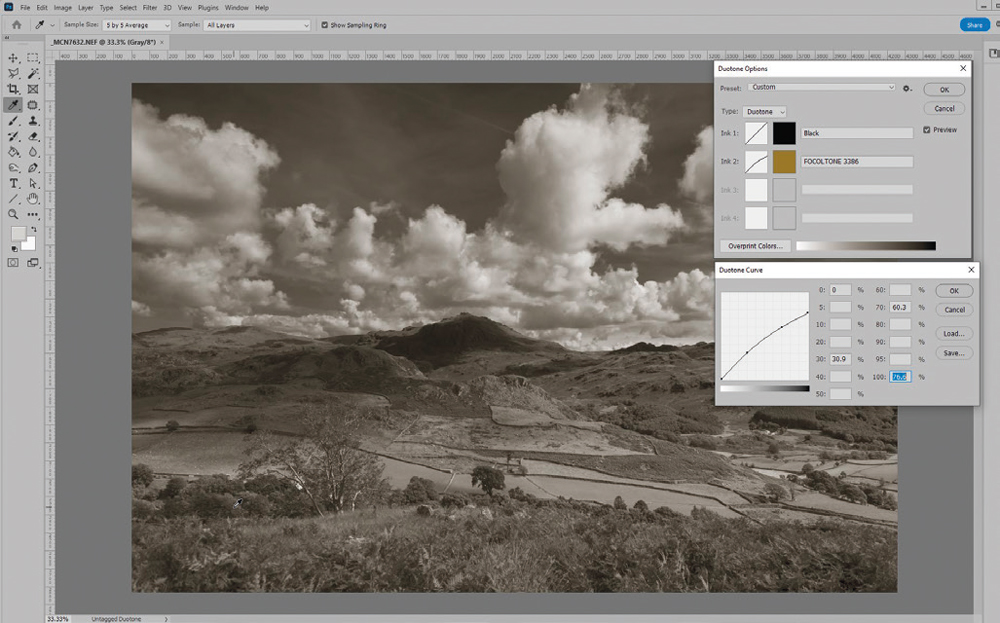Click the Overprint Colors button
Viewport: 1000px width, 623px height.
[755, 246]
